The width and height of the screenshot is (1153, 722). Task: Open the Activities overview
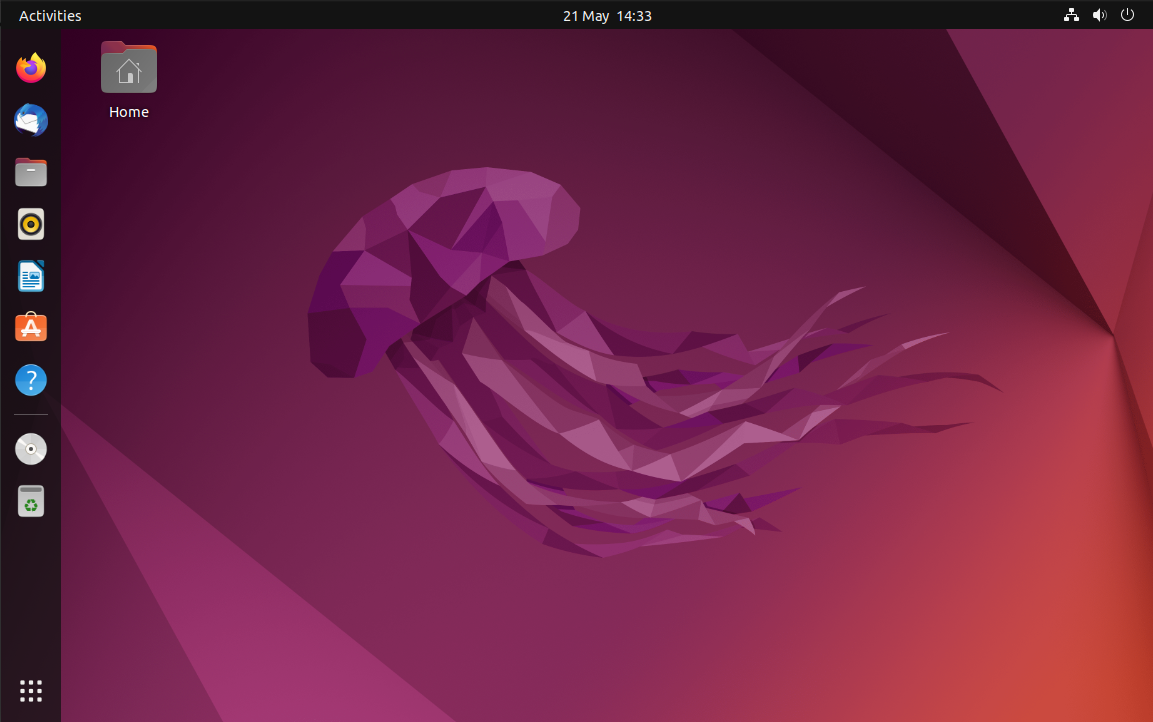tap(50, 15)
